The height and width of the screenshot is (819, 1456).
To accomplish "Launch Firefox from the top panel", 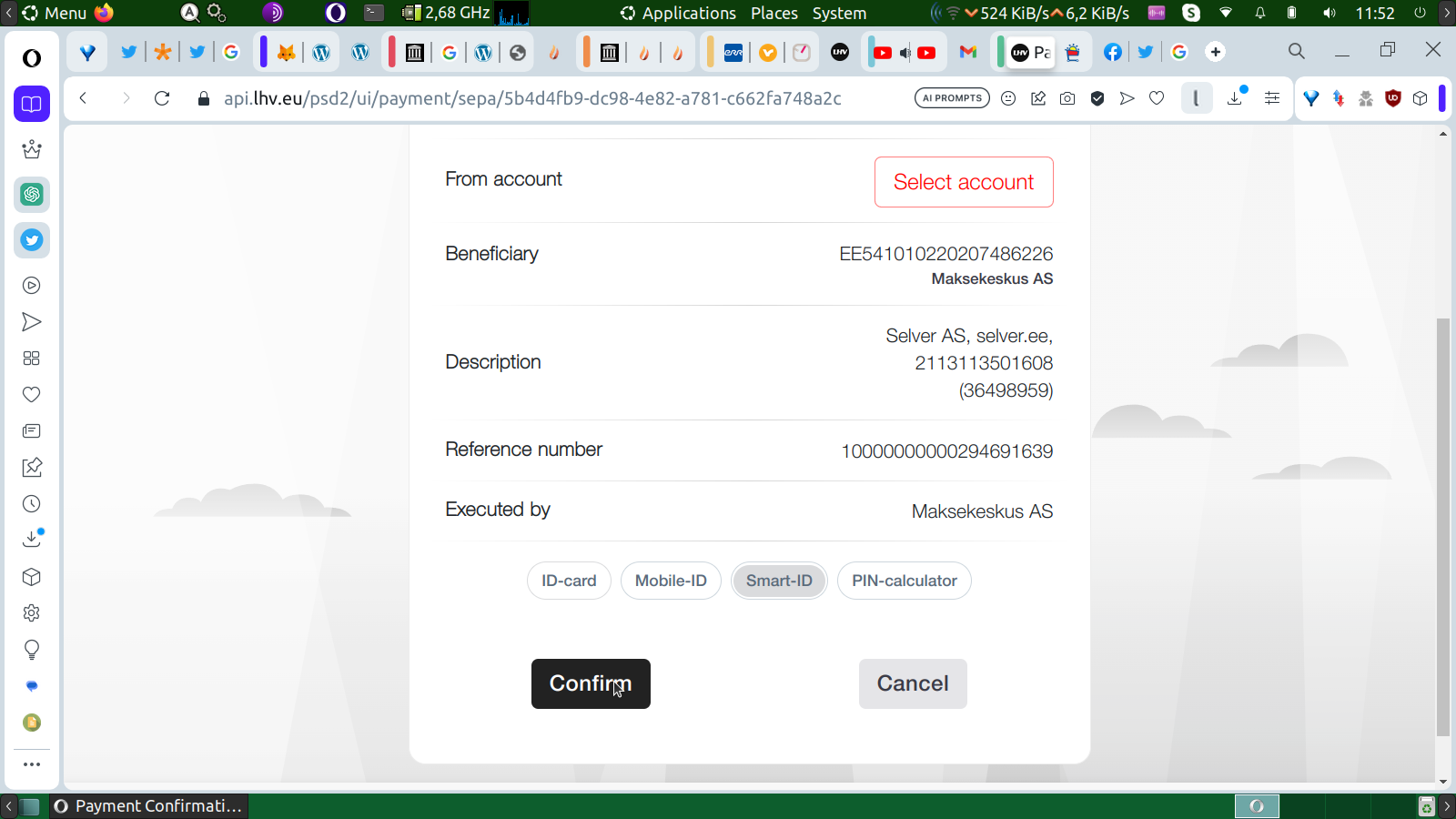I will [x=105, y=13].
